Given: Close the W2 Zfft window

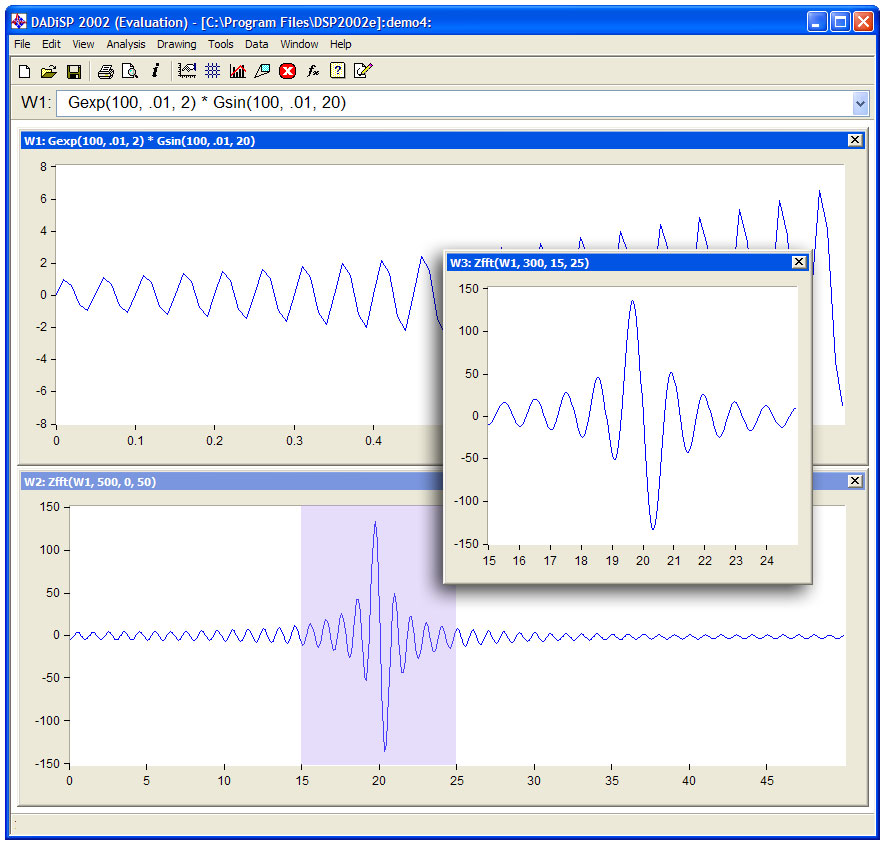Looking at the screenshot, I should pos(855,480).
